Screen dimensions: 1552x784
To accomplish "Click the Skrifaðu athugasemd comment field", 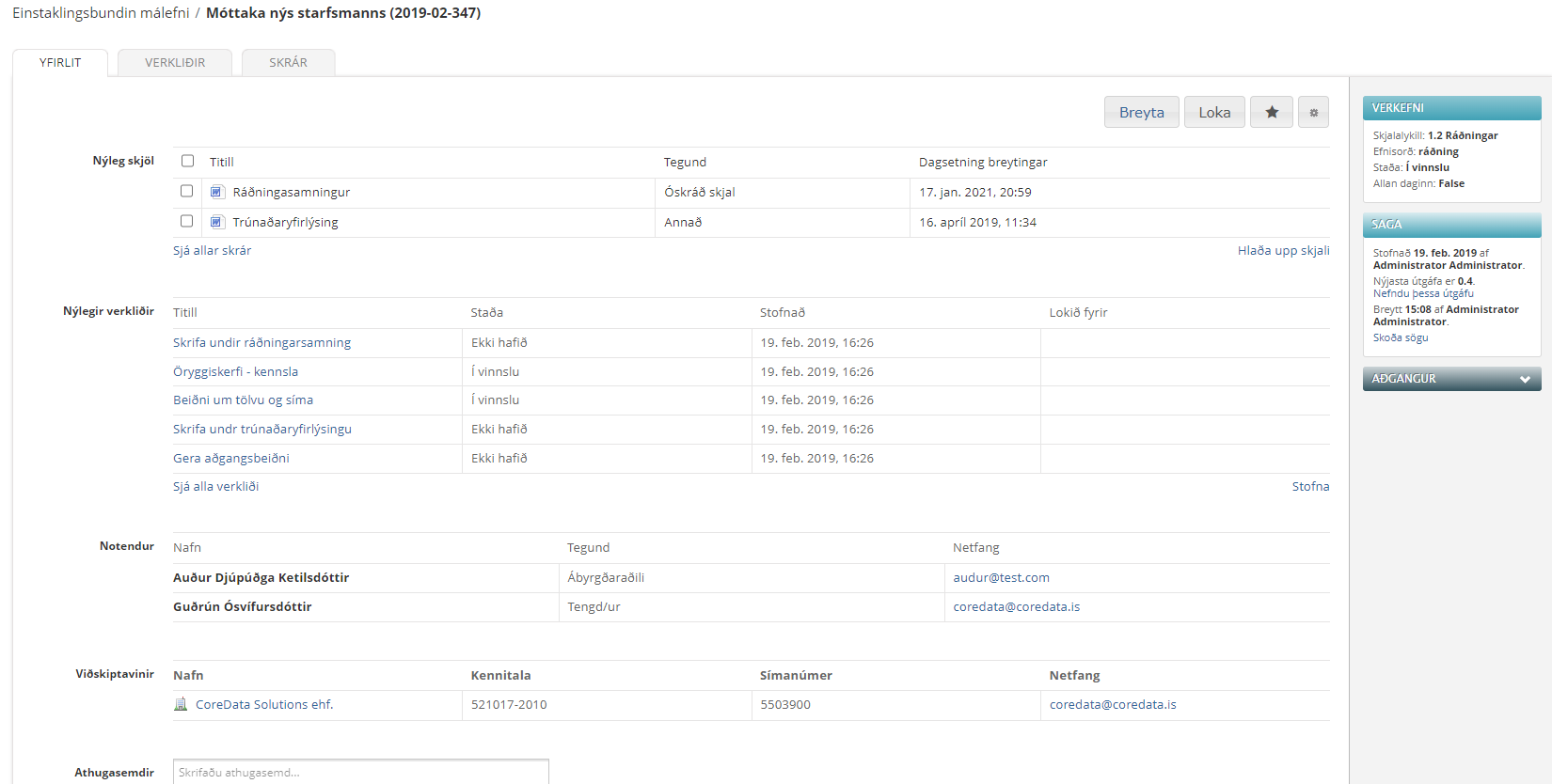I will coord(360,772).
